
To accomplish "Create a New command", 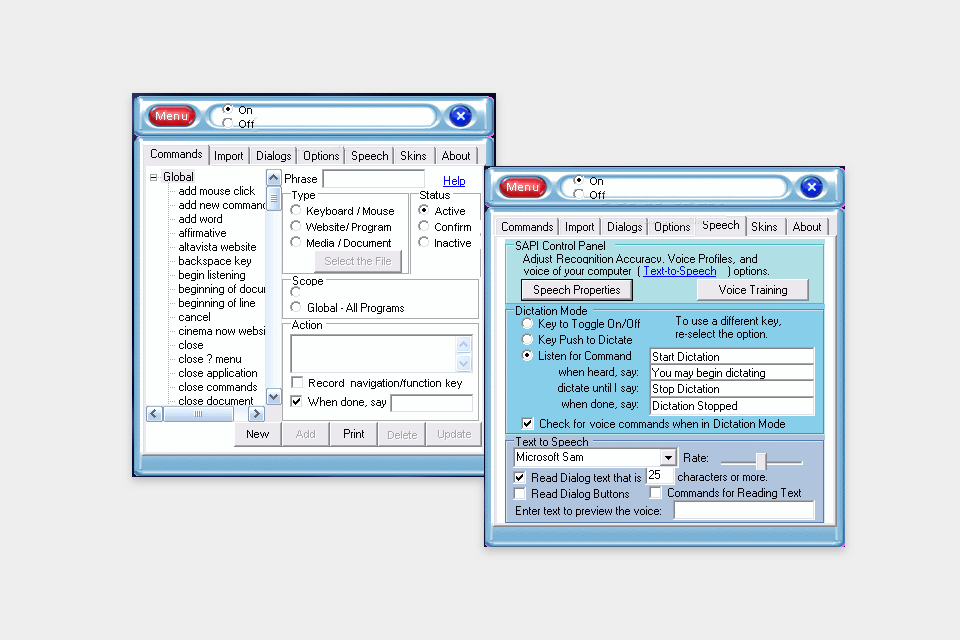I will [x=258, y=433].
